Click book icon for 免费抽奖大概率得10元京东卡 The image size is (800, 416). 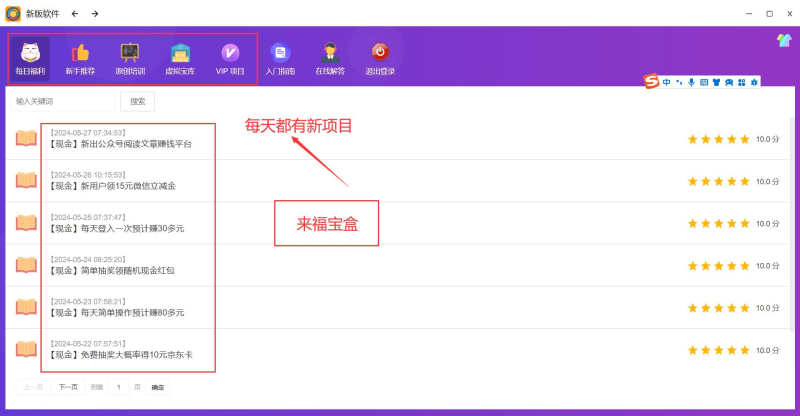click(26, 349)
